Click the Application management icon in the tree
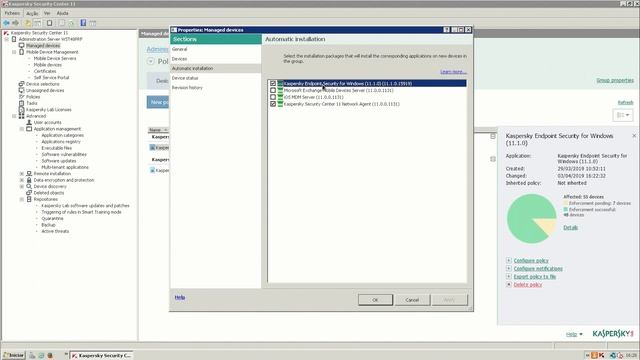640x360 pixels. point(29,129)
